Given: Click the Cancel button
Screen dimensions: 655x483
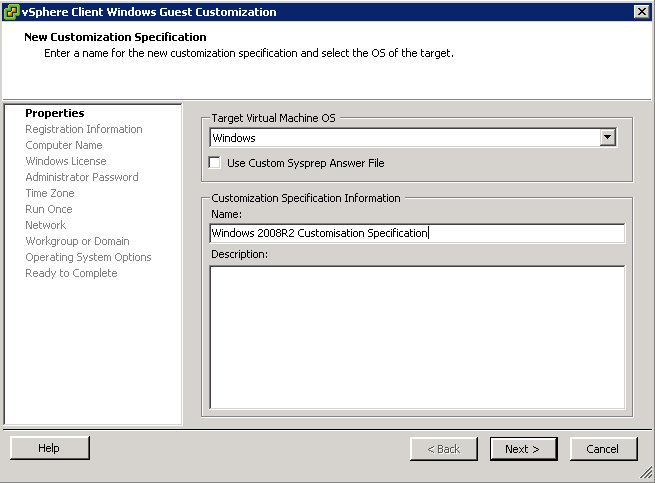Looking at the screenshot, I should [604, 449].
